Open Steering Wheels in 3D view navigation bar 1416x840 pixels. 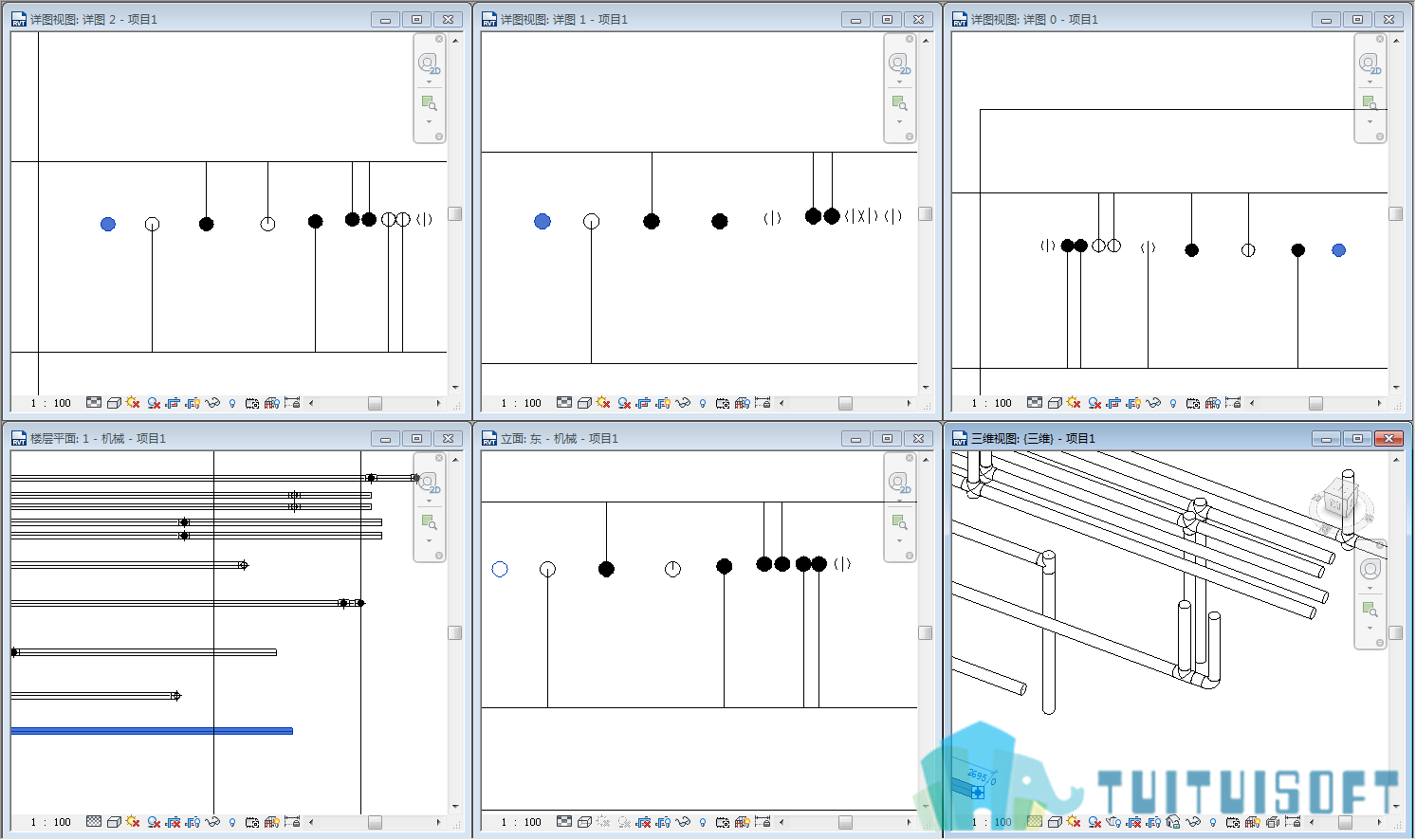1370,569
